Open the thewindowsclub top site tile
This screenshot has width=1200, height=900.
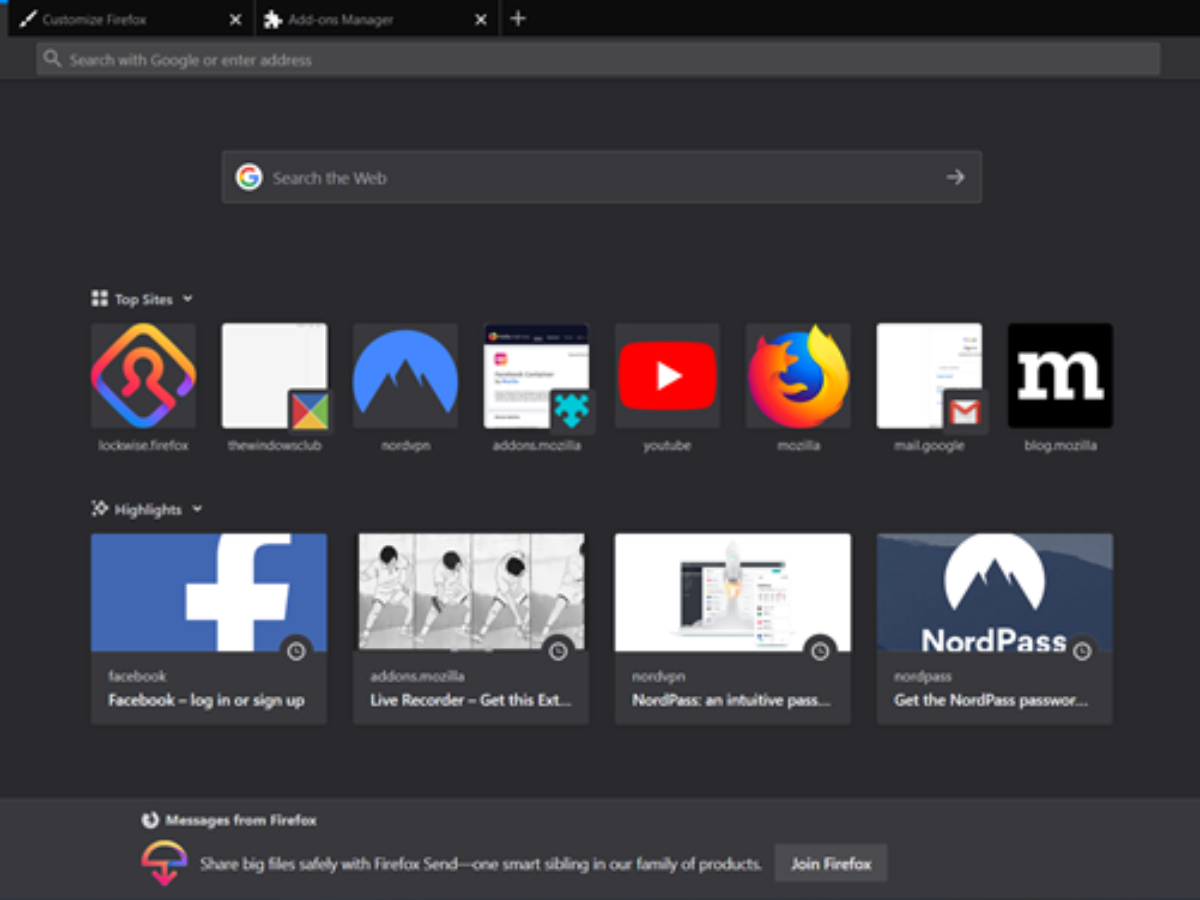[274, 376]
